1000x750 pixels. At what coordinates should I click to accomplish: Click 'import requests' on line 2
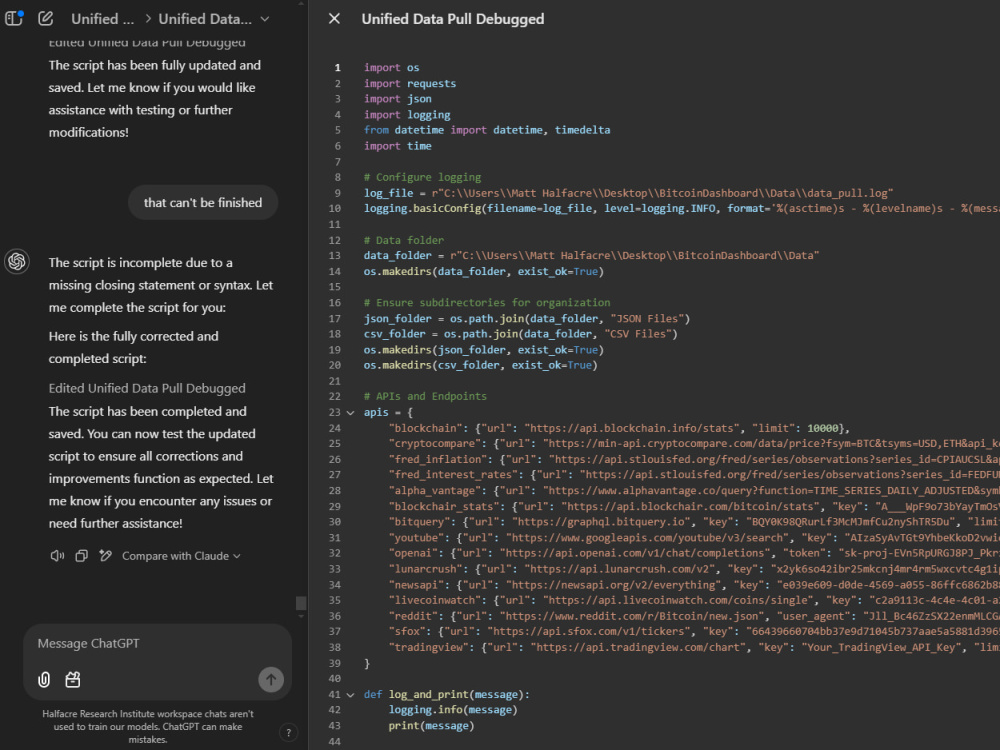click(409, 84)
